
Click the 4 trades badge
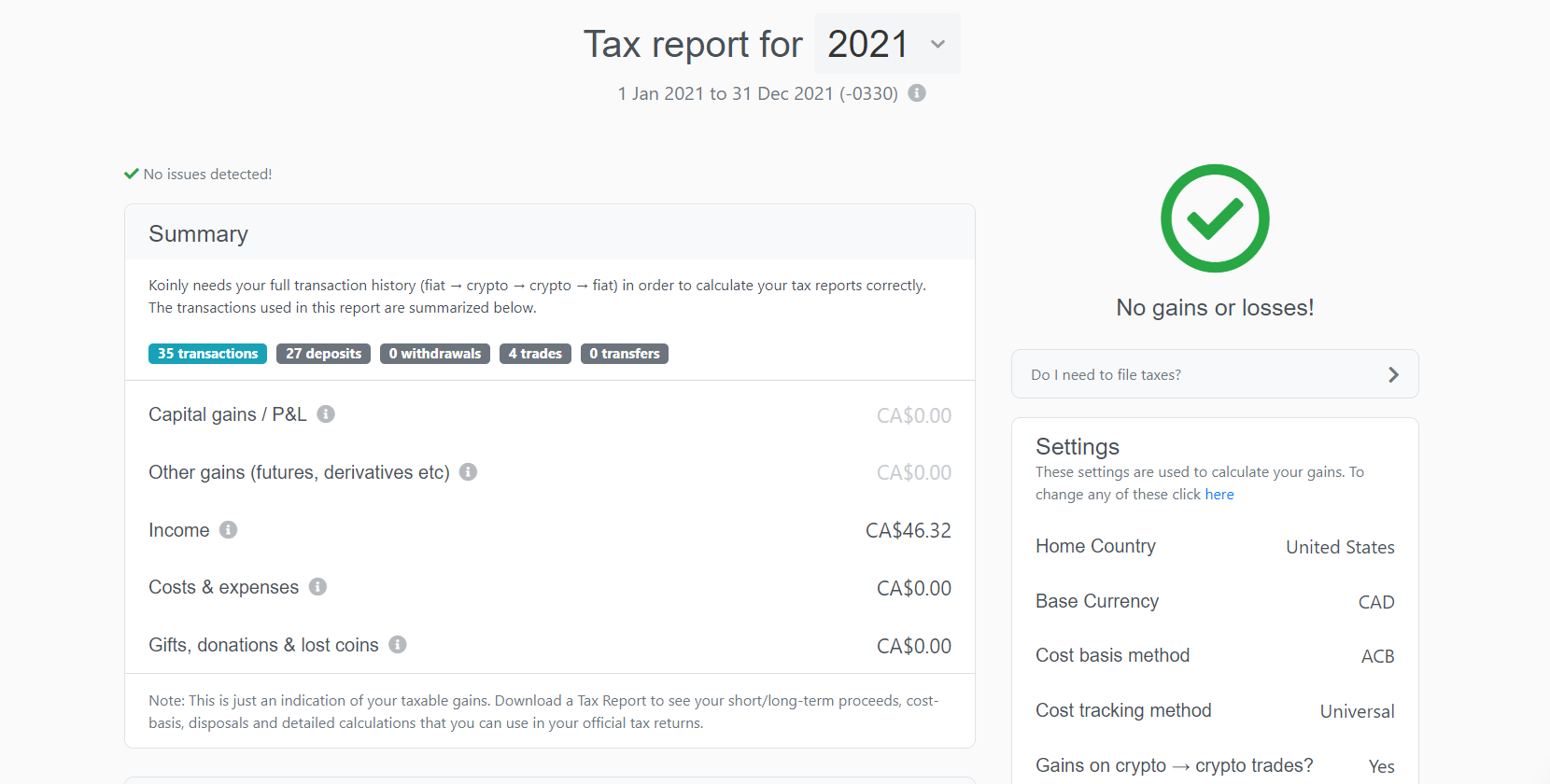tap(535, 354)
